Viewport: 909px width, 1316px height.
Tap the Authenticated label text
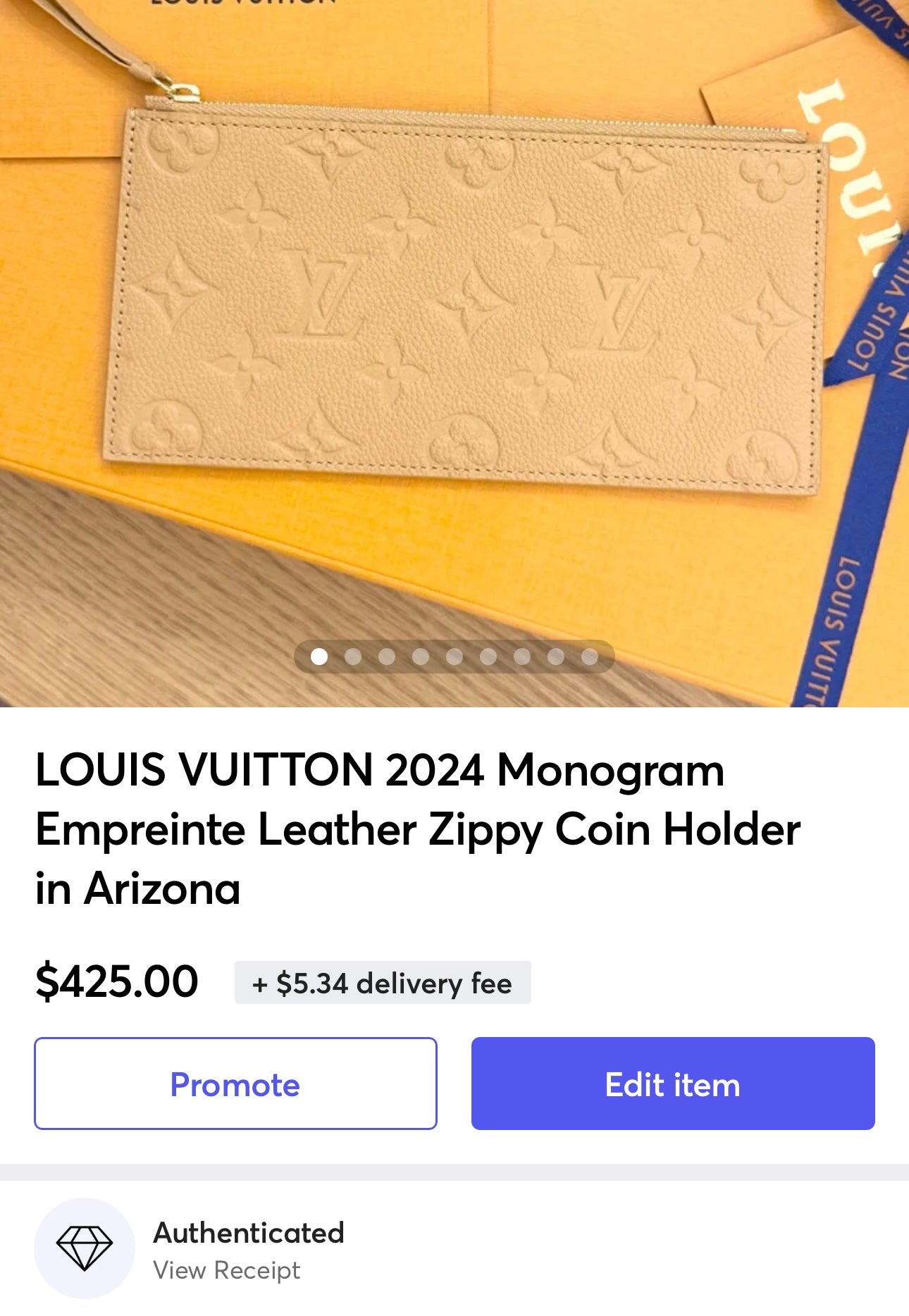pyautogui.click(x=249, y=1233)
